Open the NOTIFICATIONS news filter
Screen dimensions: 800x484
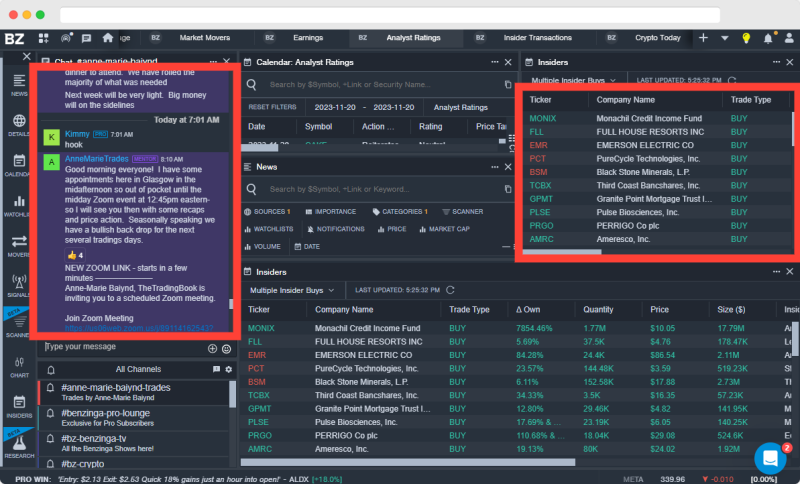(336, 229)
